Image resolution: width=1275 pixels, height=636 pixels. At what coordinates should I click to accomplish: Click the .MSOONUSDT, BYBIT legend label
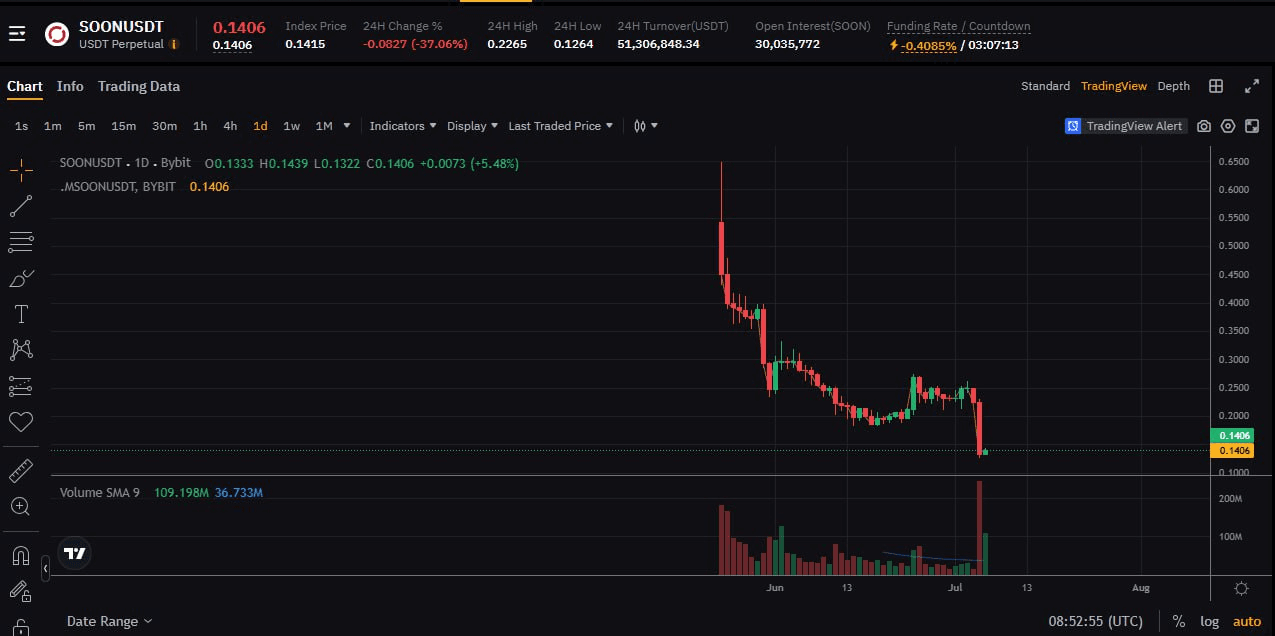click(x=118, y=187)
